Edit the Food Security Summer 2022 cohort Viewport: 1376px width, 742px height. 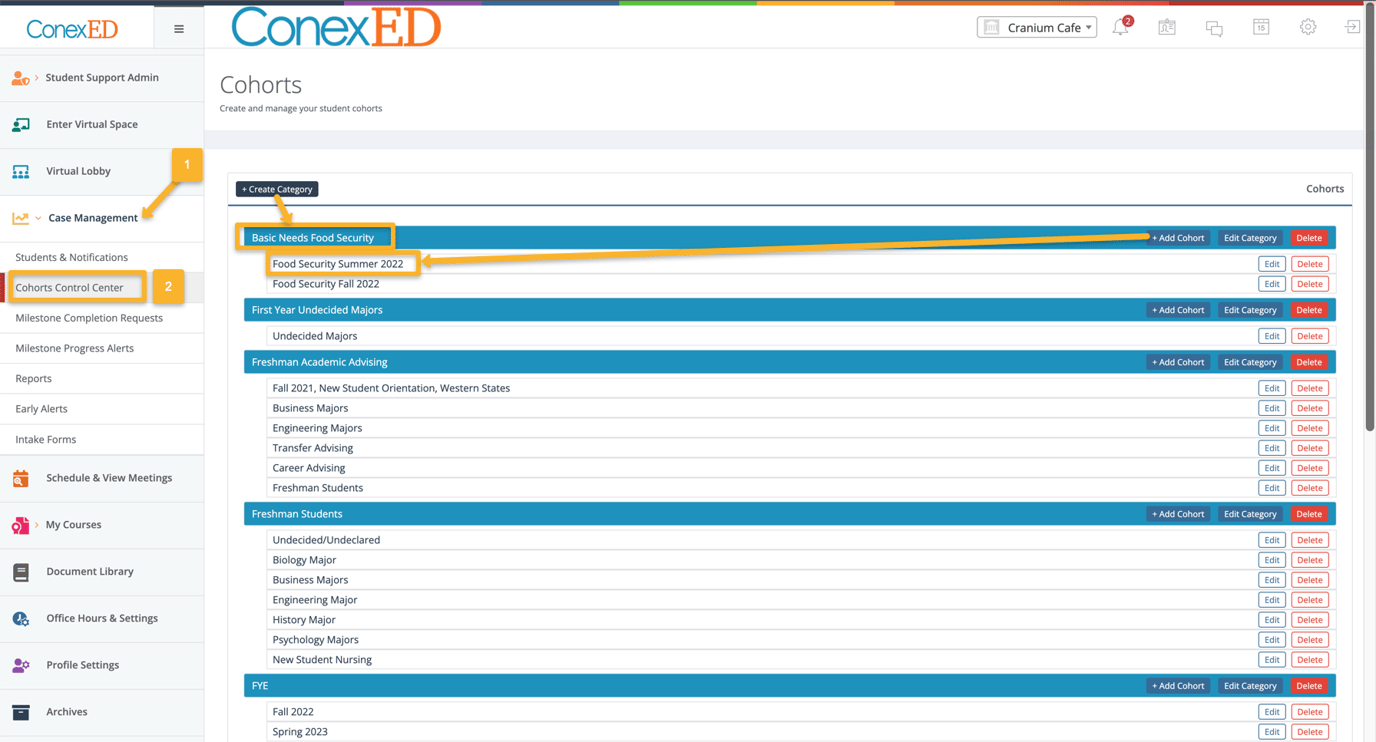[1271, 263]
